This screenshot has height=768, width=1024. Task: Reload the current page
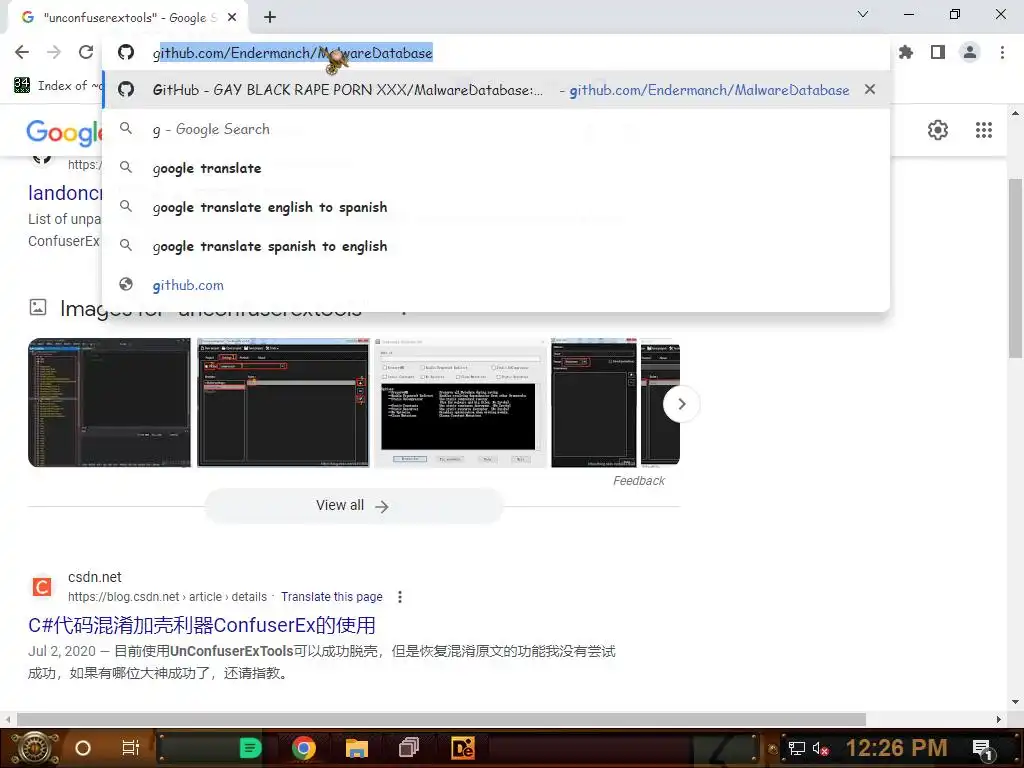click(86, 52)
